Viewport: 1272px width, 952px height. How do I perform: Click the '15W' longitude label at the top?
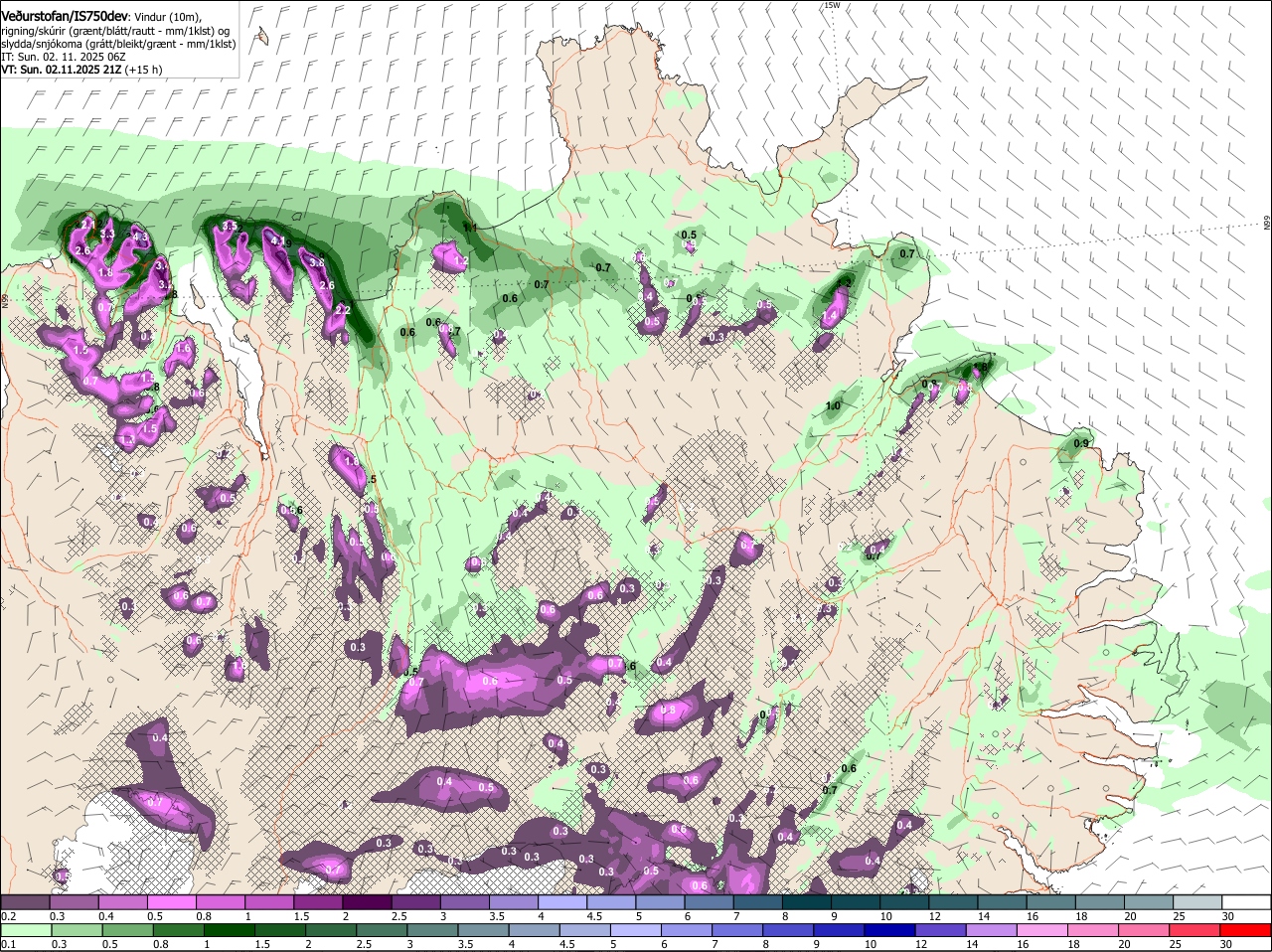click(832, 5)
